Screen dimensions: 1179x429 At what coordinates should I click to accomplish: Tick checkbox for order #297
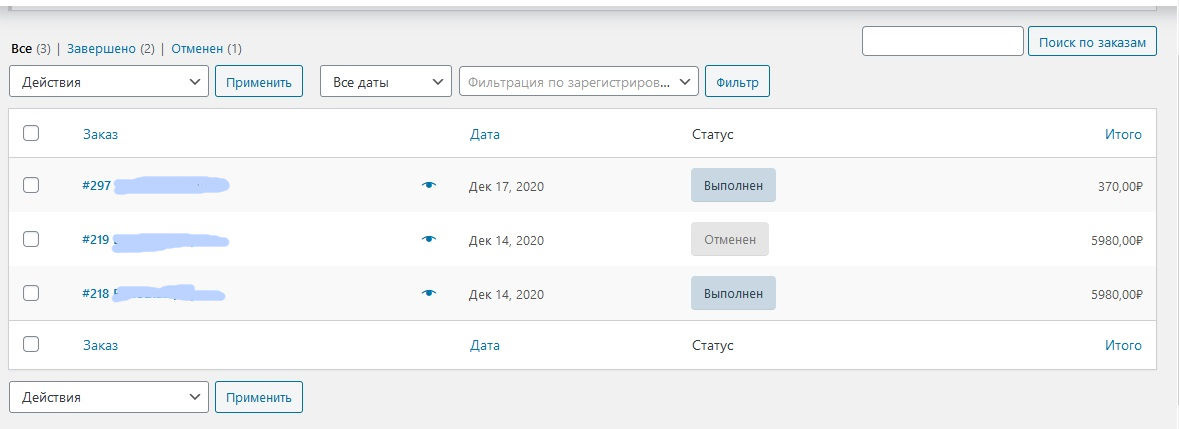pos(31,185)
